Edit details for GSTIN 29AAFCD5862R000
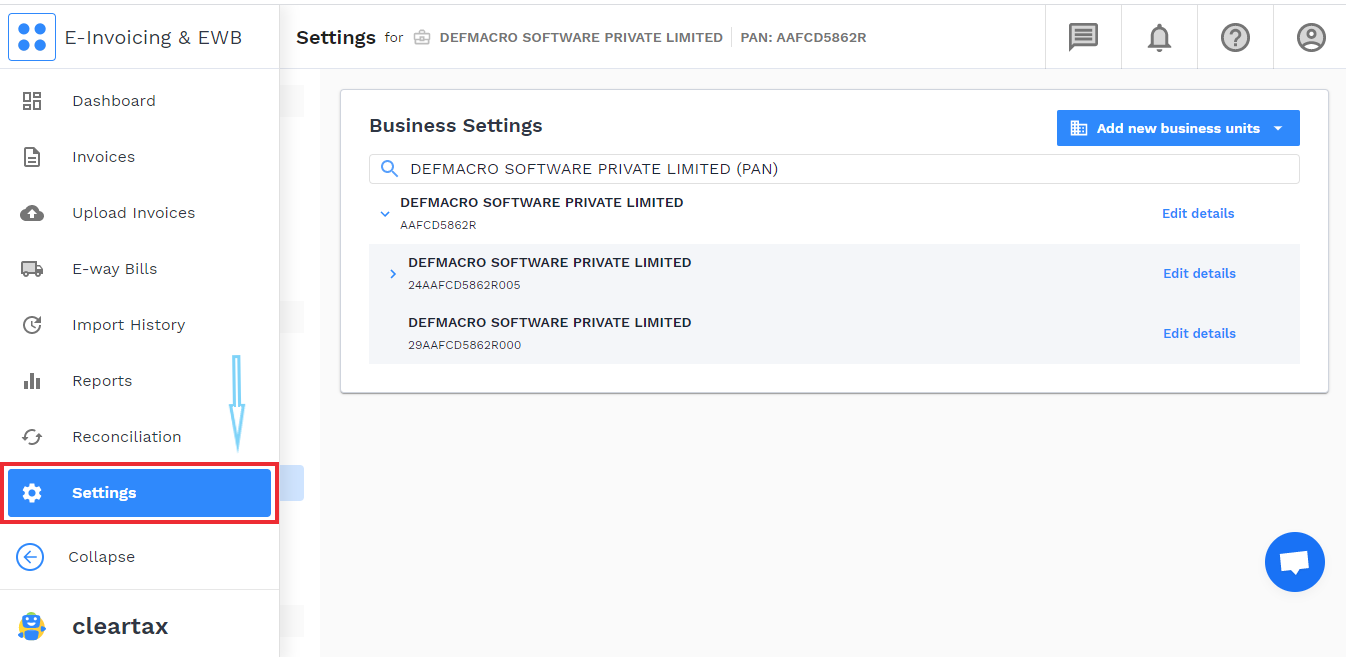 pyautogui.click(x=1199, y=334)
